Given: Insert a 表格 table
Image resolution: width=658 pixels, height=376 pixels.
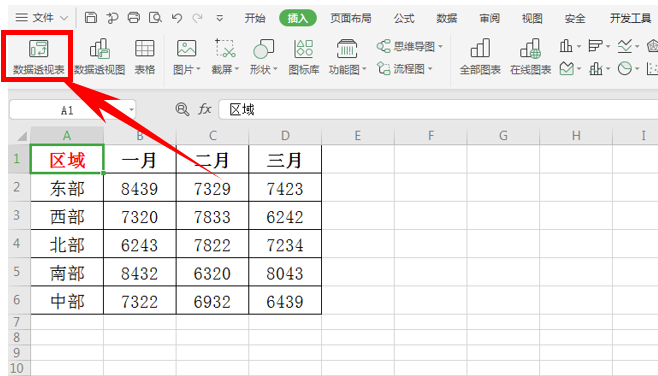Looking at the screenshot, I should (145, 57).
